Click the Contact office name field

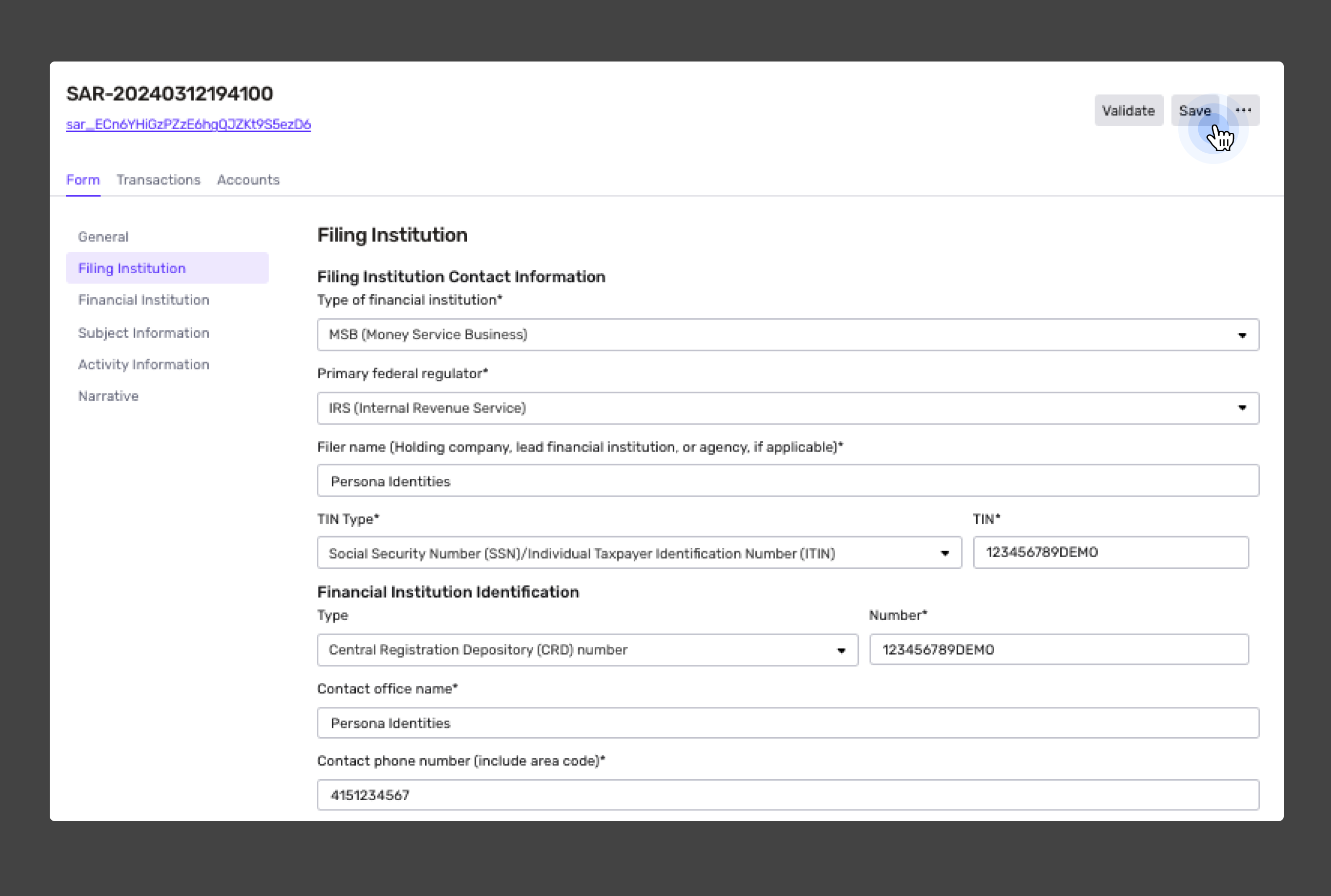coord(788,723)
